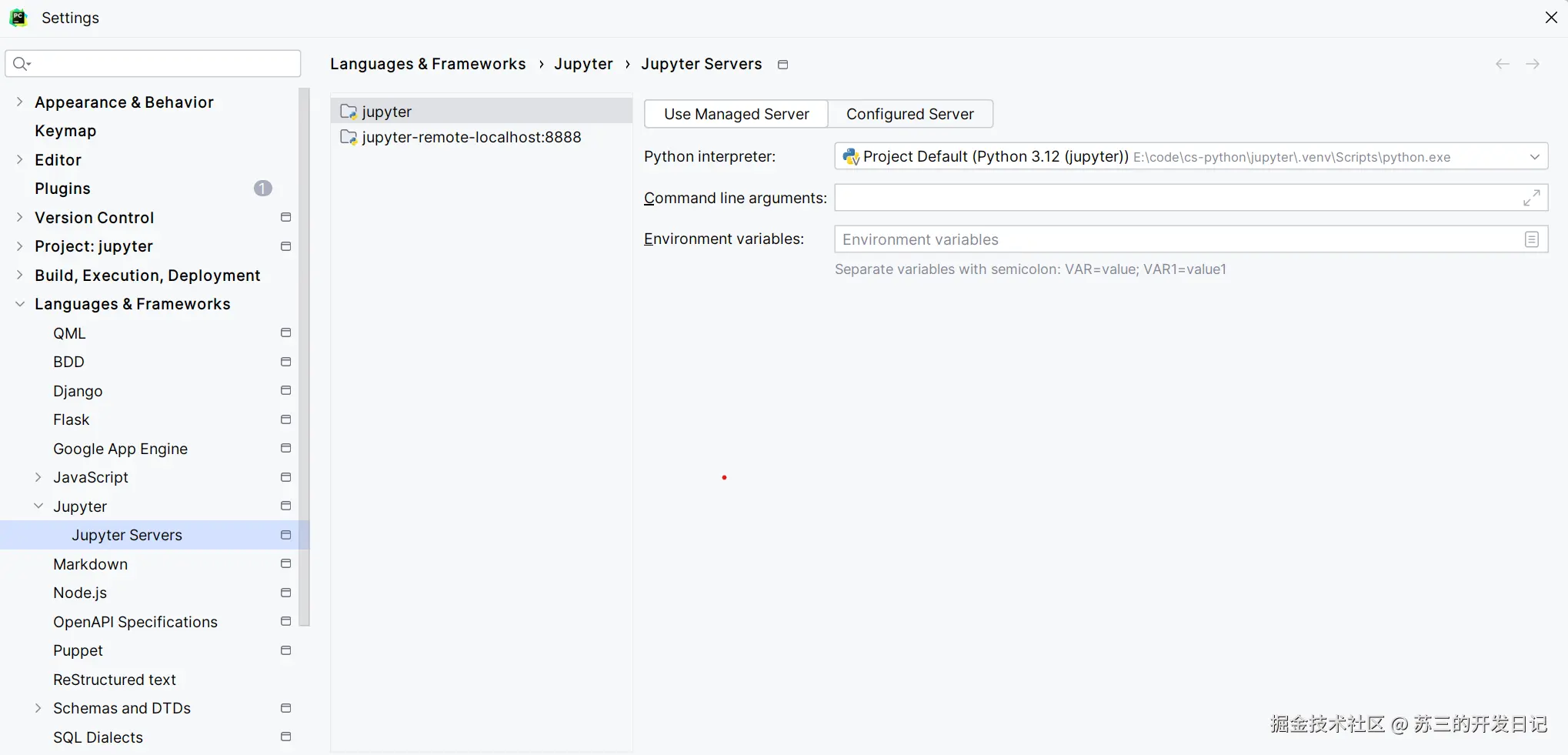
Task: Click the settings tree vertical scrollbar
Action: click(x=304, y=358)
